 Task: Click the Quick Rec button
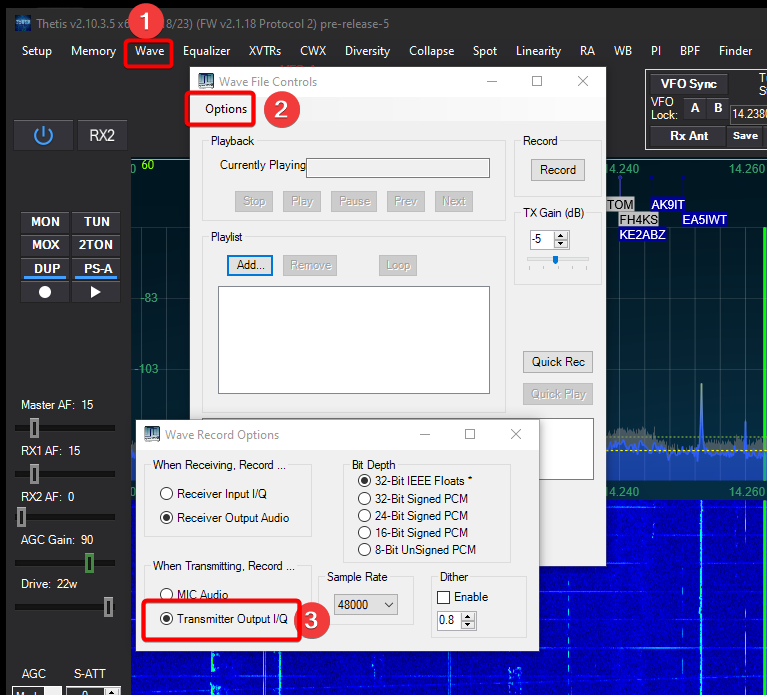pos(558,362)
